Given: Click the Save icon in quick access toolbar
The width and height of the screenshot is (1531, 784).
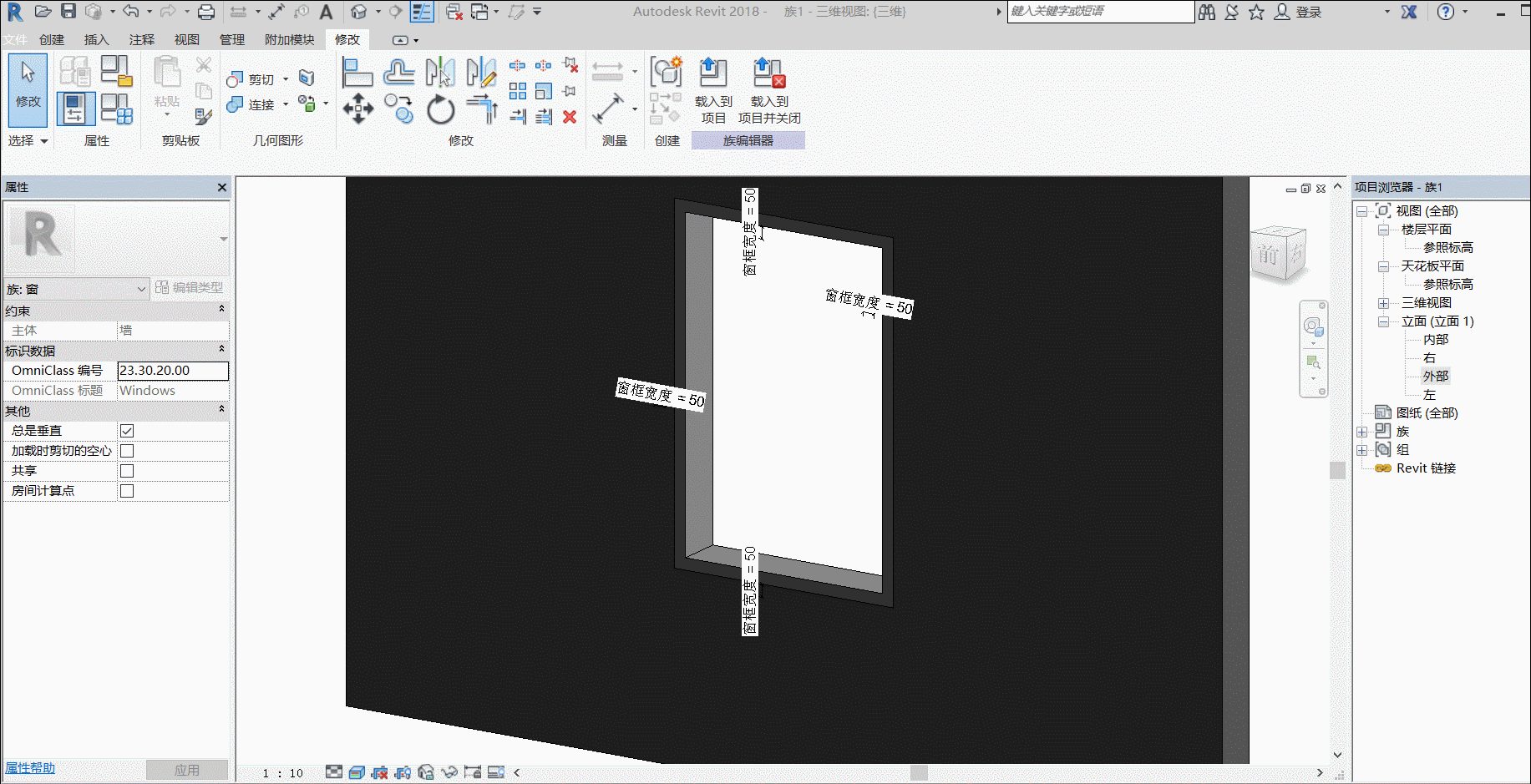Looking at the screenshot, I should click(68, 12).
